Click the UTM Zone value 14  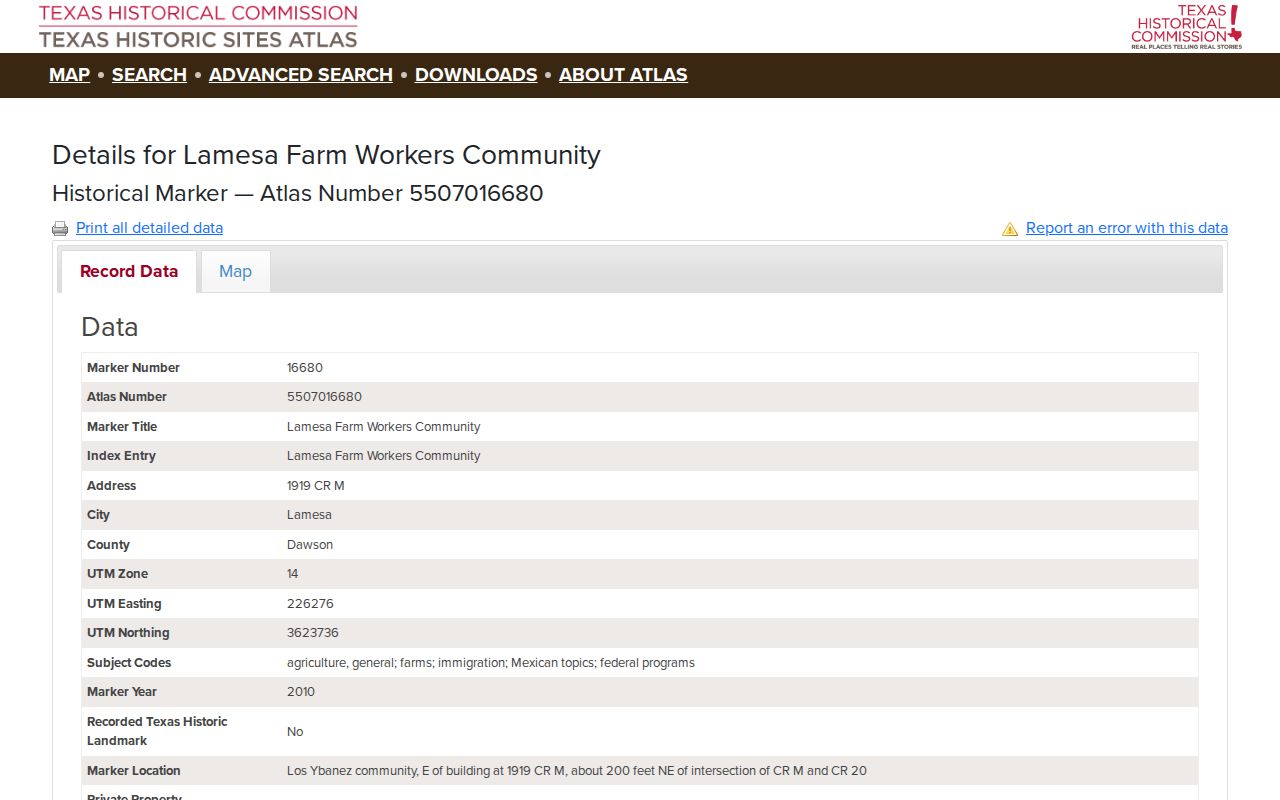(x=293, y=574)
